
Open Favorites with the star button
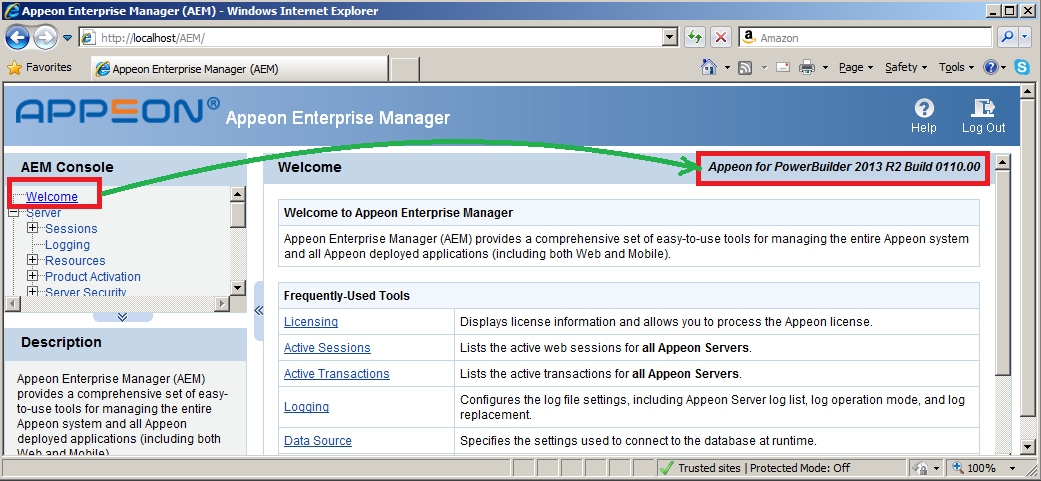coord(39,67)
